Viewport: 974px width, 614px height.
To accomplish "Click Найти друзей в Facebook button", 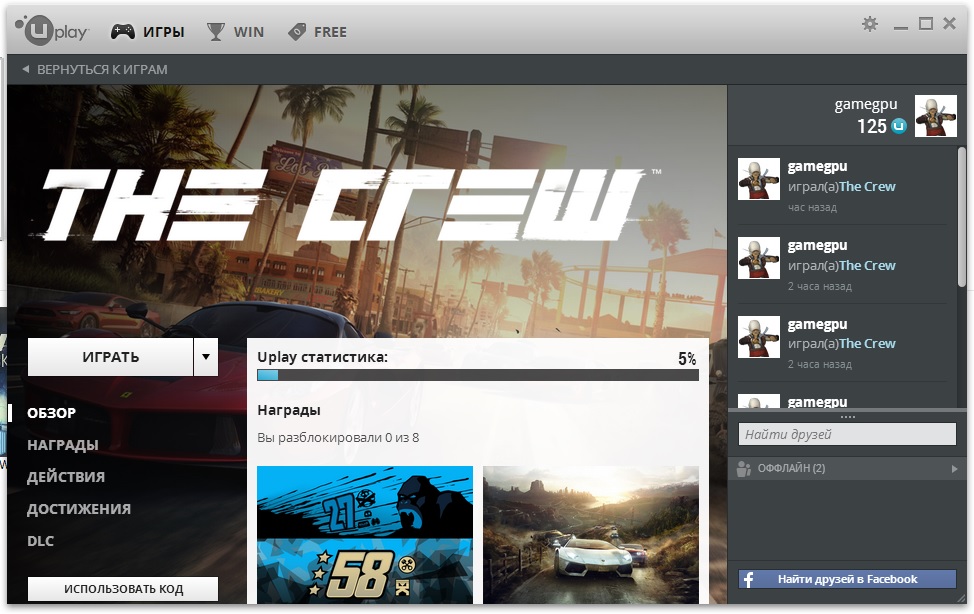I will pos(847,579).
